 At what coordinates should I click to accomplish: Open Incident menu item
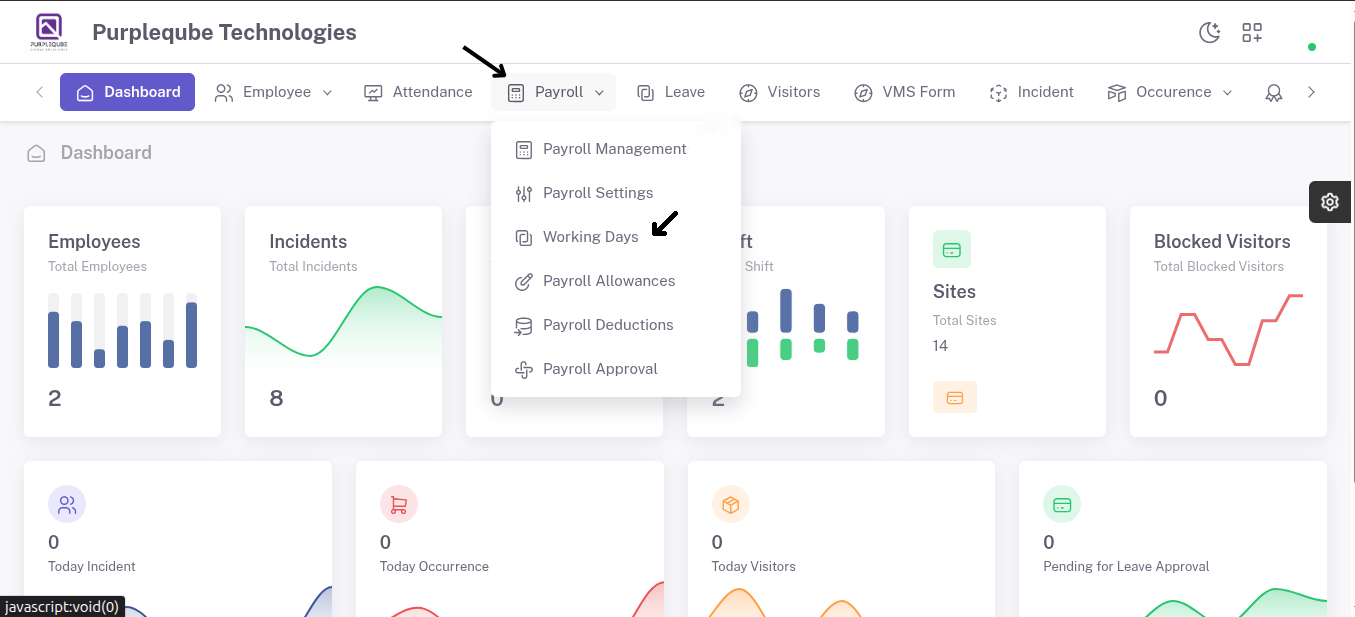[x=1031, y=92]
